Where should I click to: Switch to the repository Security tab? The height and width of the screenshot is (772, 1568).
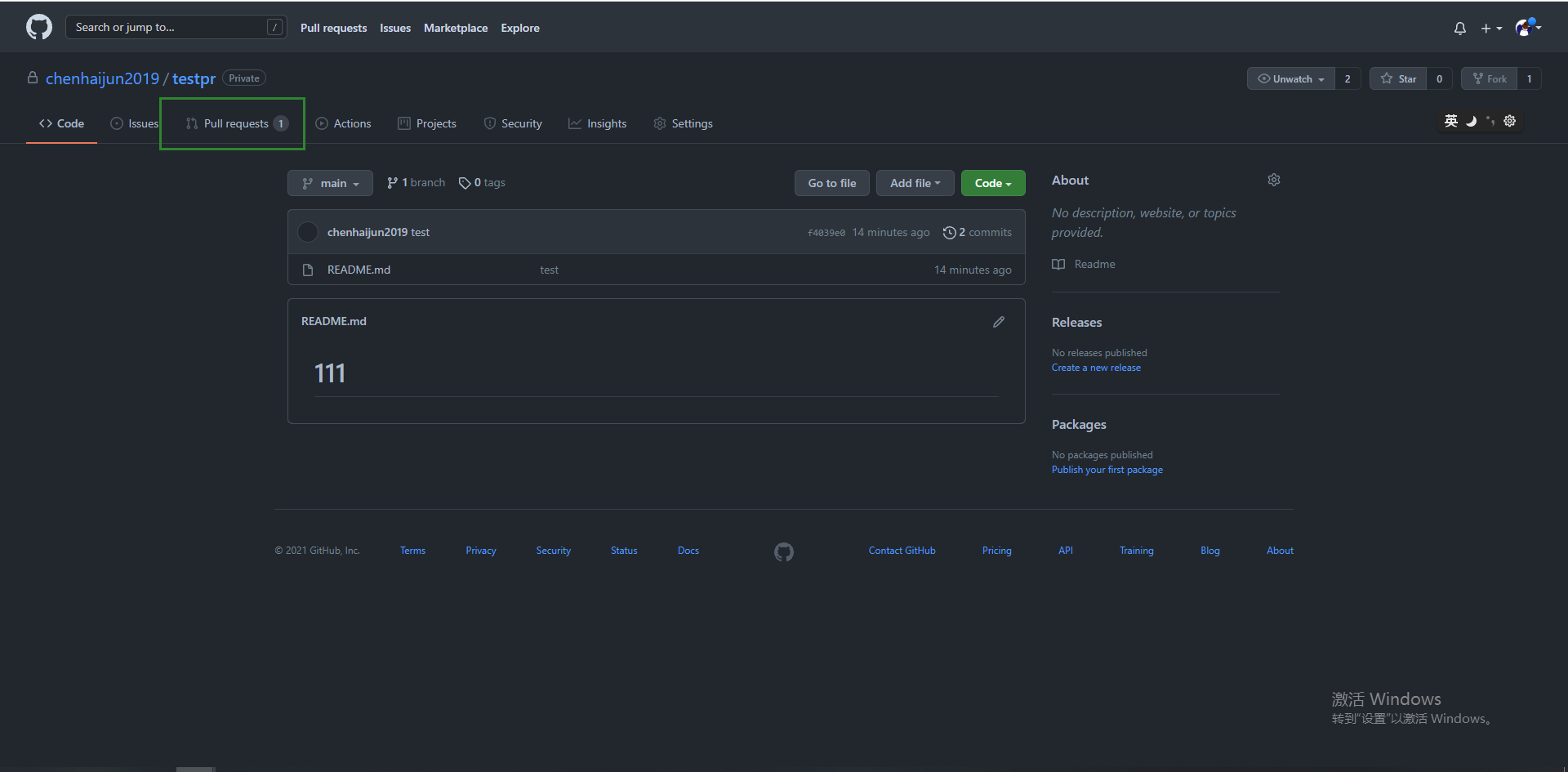tap(513, 123)
